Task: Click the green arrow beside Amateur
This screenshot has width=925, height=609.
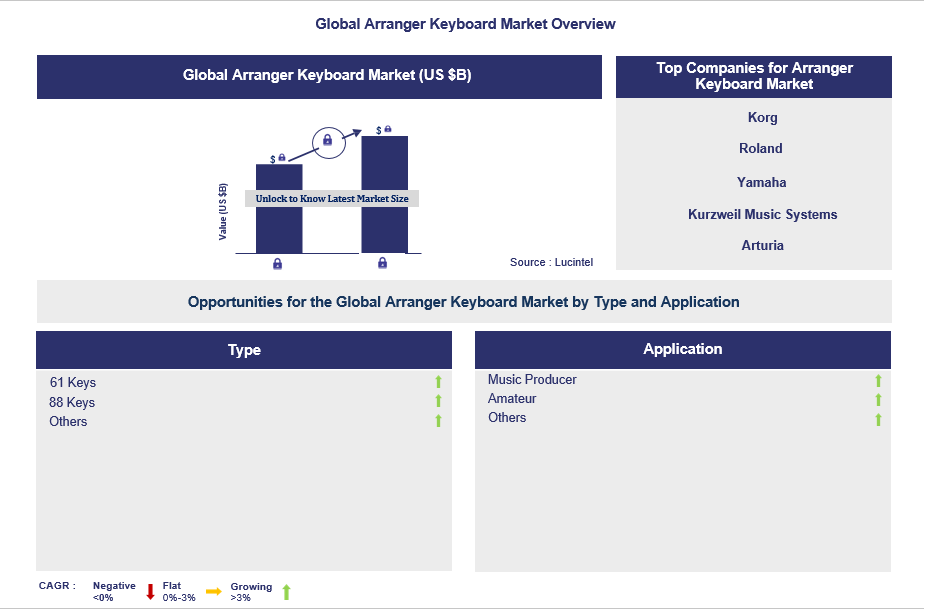Action: point(878,400)
